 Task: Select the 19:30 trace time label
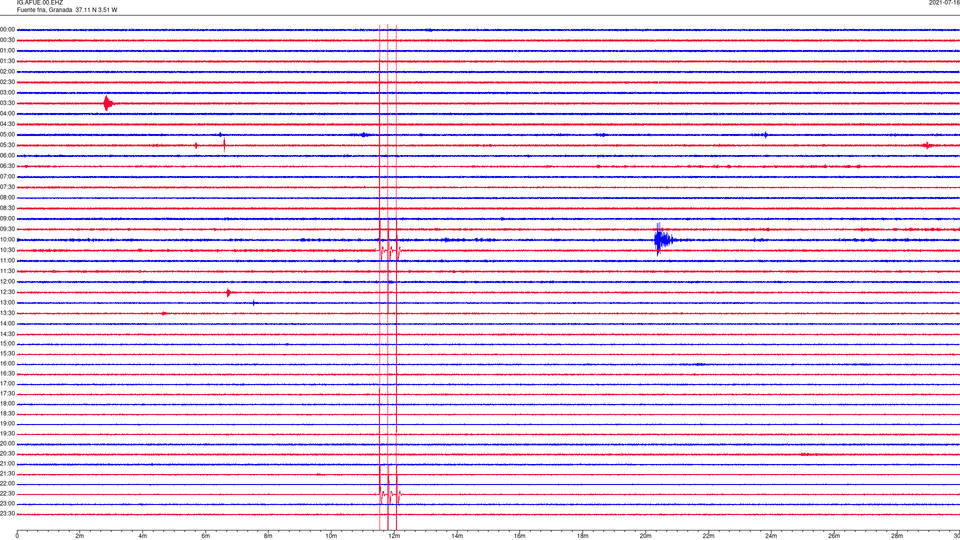point(8,434)
